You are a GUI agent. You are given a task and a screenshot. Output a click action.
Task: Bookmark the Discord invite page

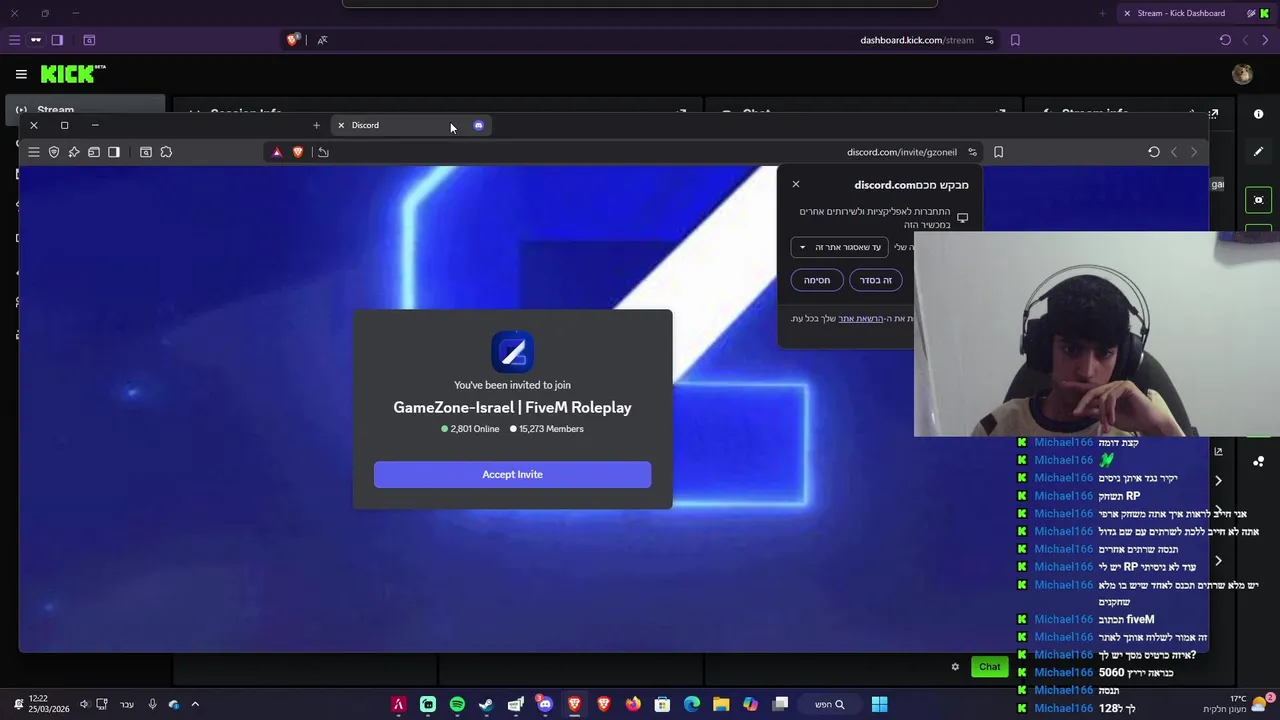[998, 152]
